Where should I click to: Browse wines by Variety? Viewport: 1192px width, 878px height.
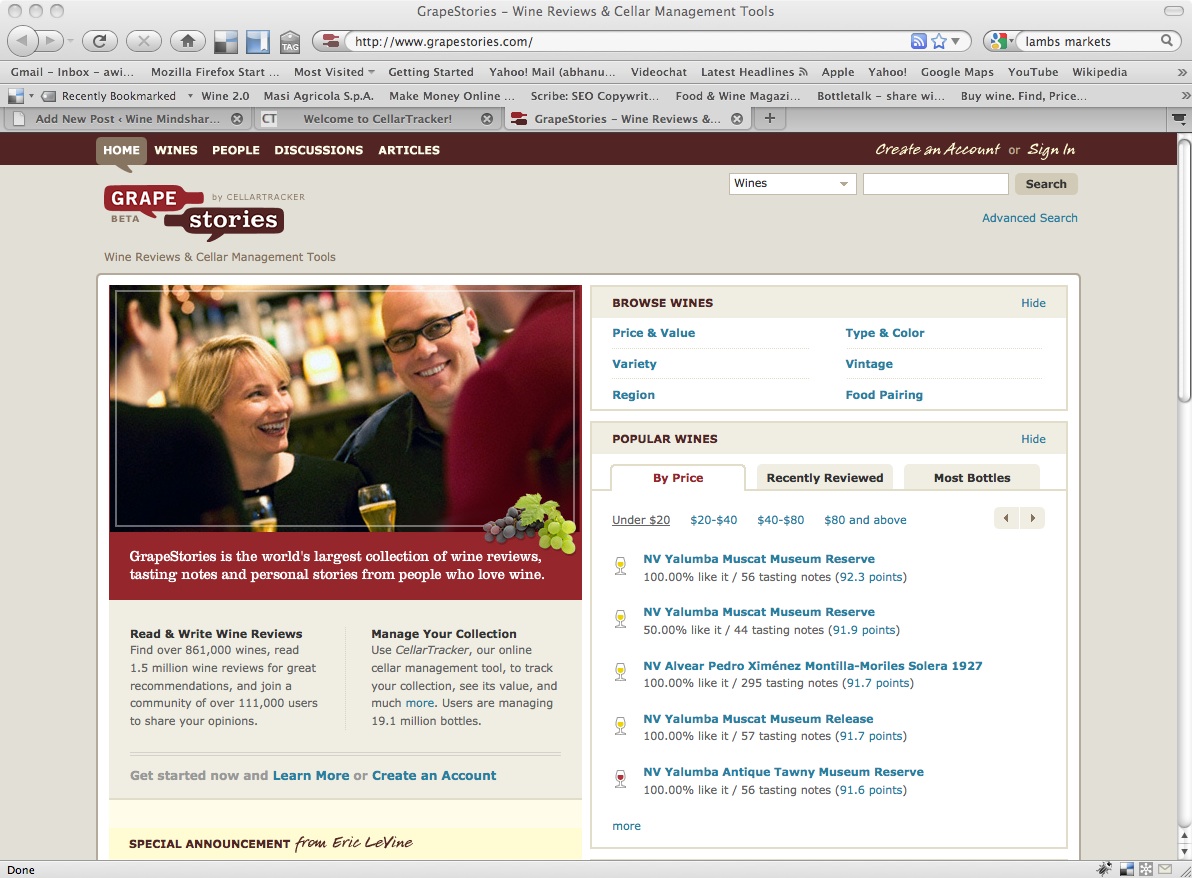(x=634, y=363)
